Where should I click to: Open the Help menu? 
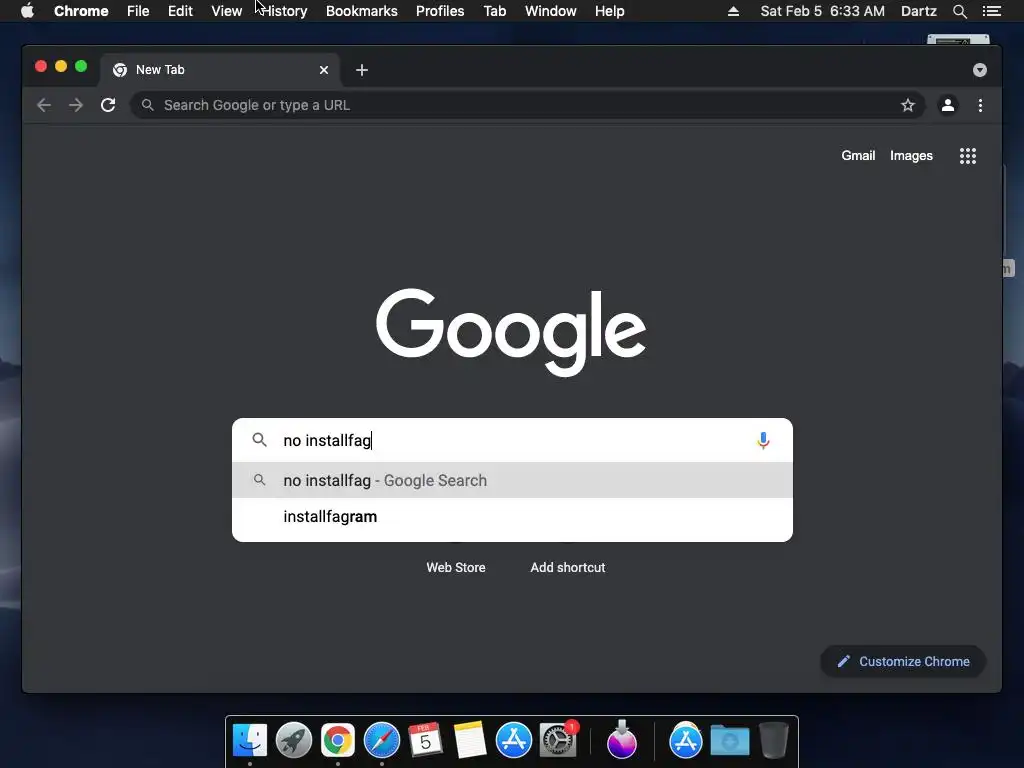[609, 11]
